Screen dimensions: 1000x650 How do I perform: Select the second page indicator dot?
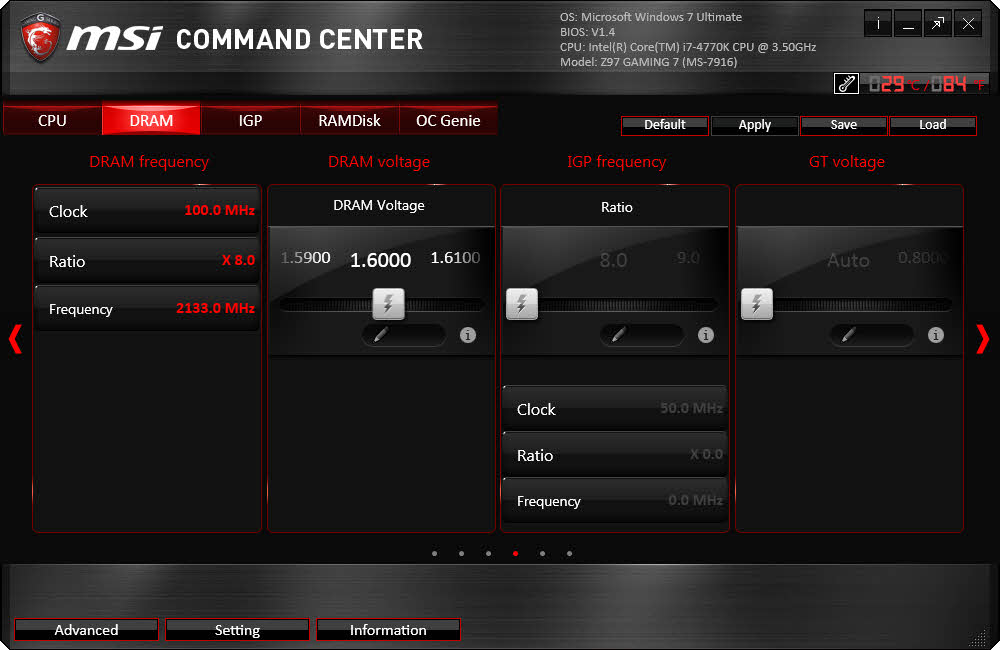click(x=461, y=553)
